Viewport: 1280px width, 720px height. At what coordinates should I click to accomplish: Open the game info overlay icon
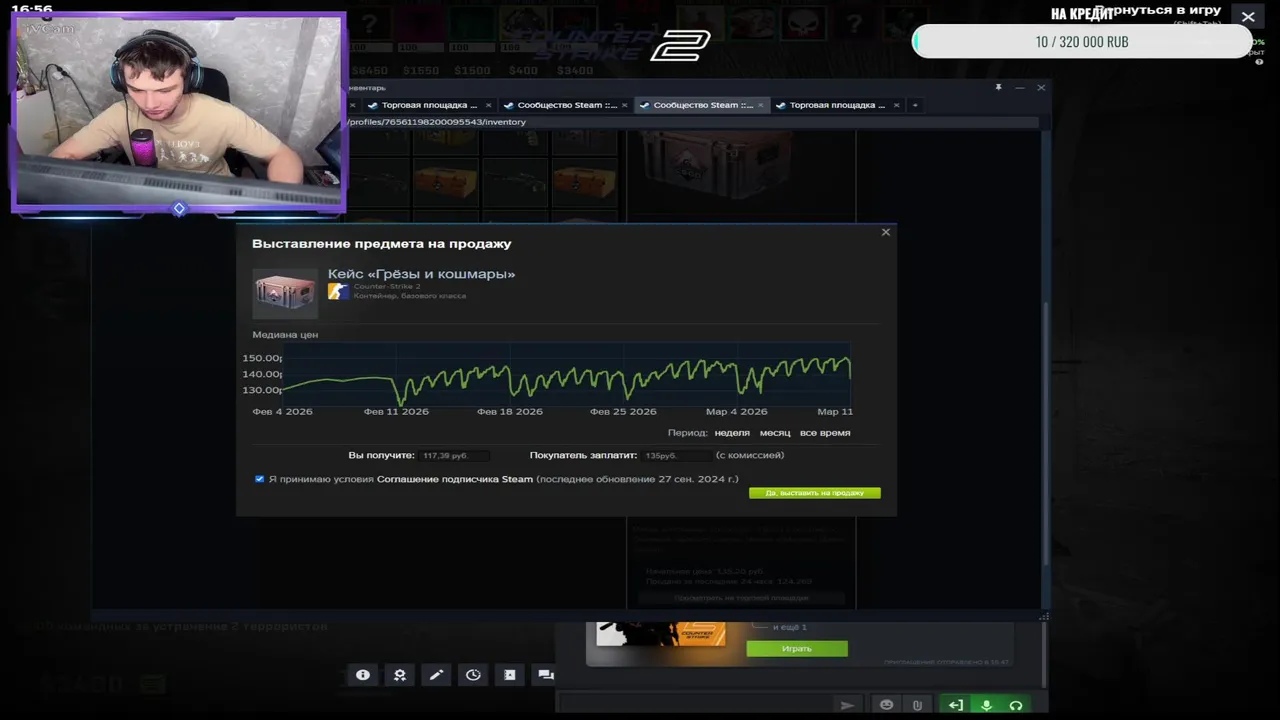pyautogui.click(x=363, y=675)
